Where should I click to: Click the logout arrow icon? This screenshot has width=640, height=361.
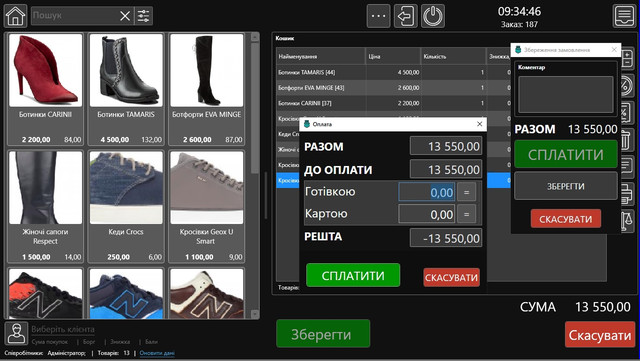[x=406, y=16]
